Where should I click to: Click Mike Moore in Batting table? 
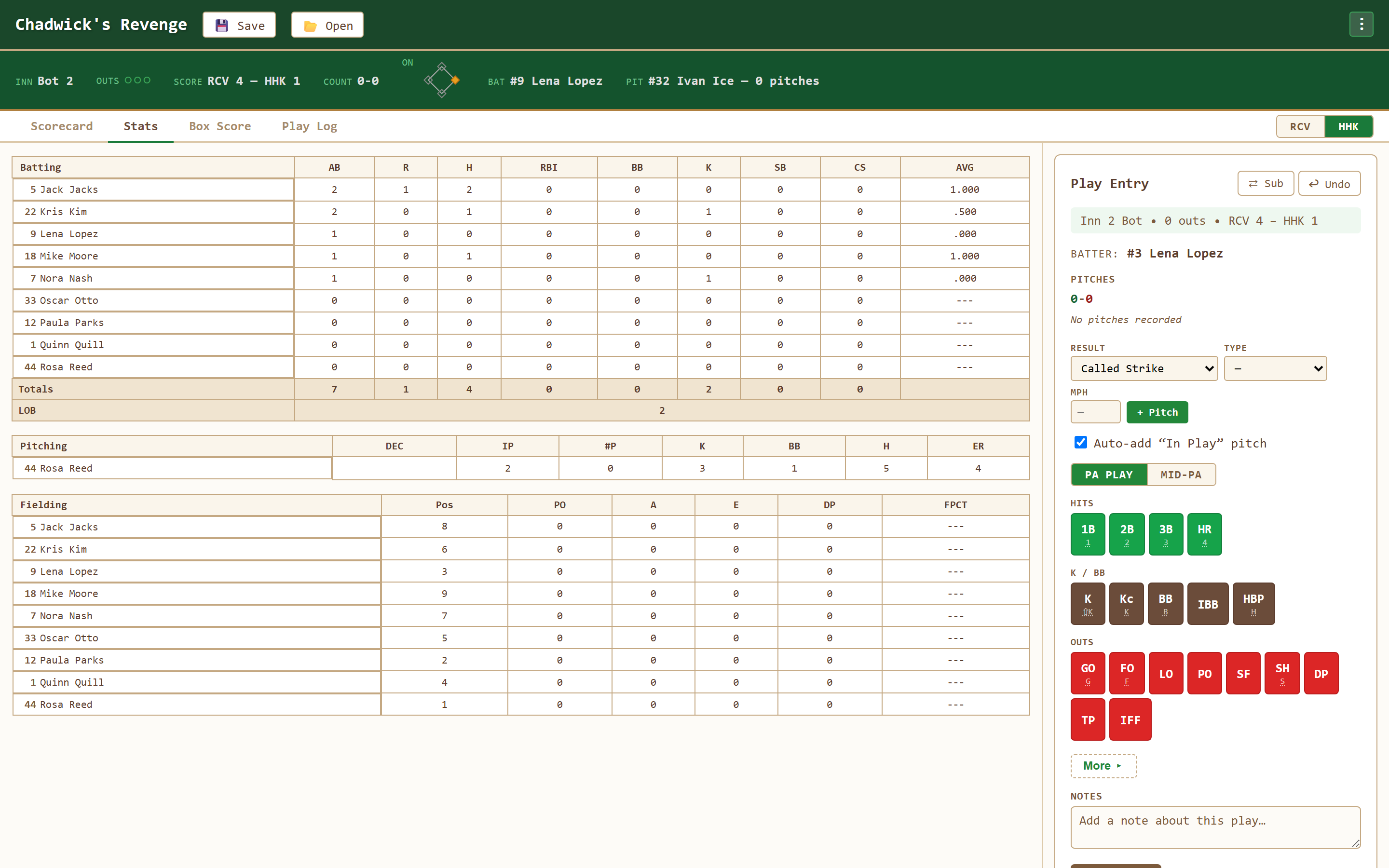pos(153,256)
